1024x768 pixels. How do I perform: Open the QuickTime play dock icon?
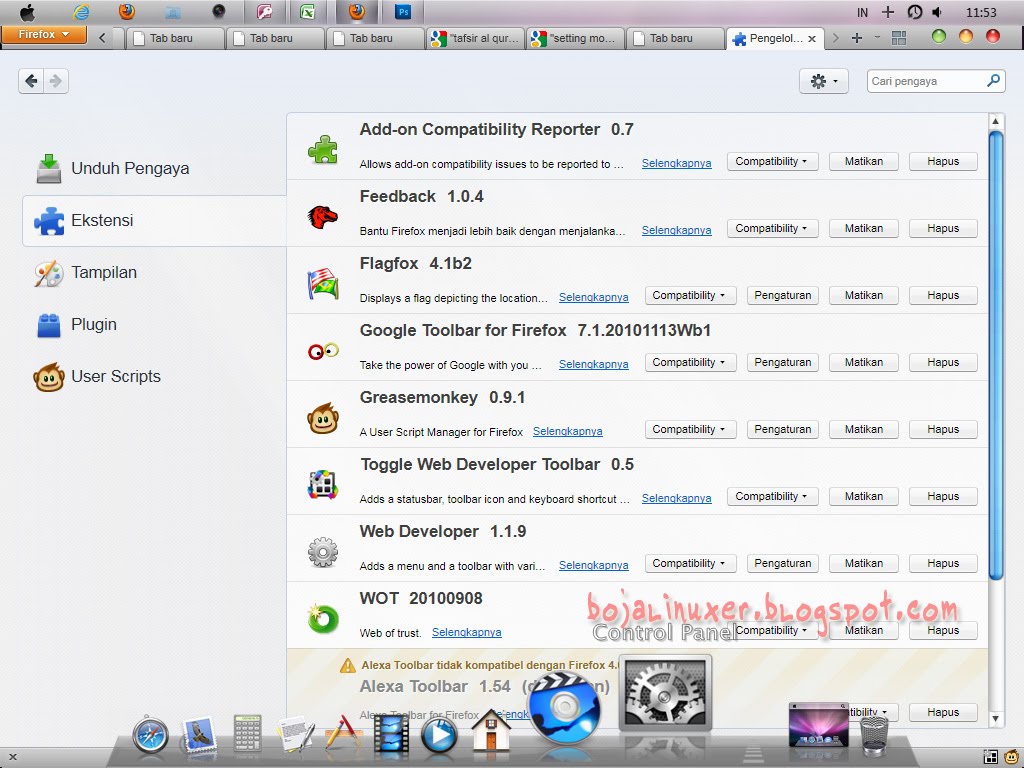439,735
